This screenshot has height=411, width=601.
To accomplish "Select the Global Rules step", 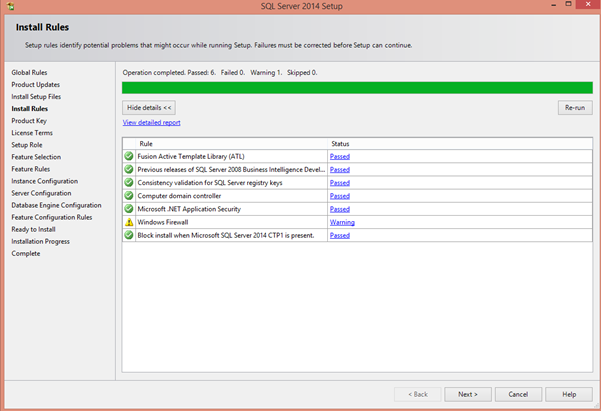I will click(29, 72).
